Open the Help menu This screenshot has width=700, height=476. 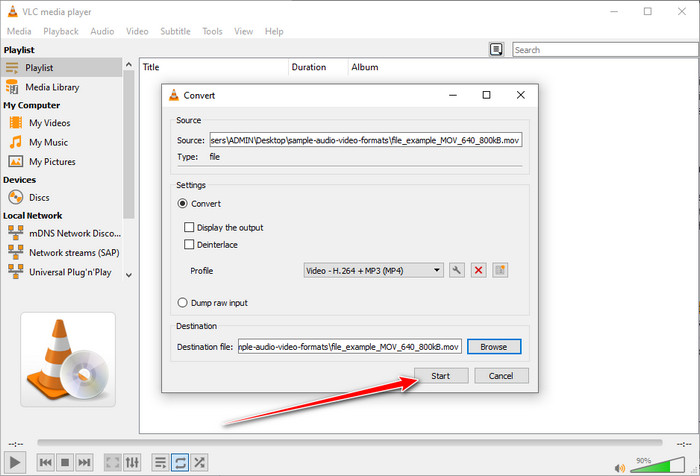pyautogui.click(x=274, y=31)
